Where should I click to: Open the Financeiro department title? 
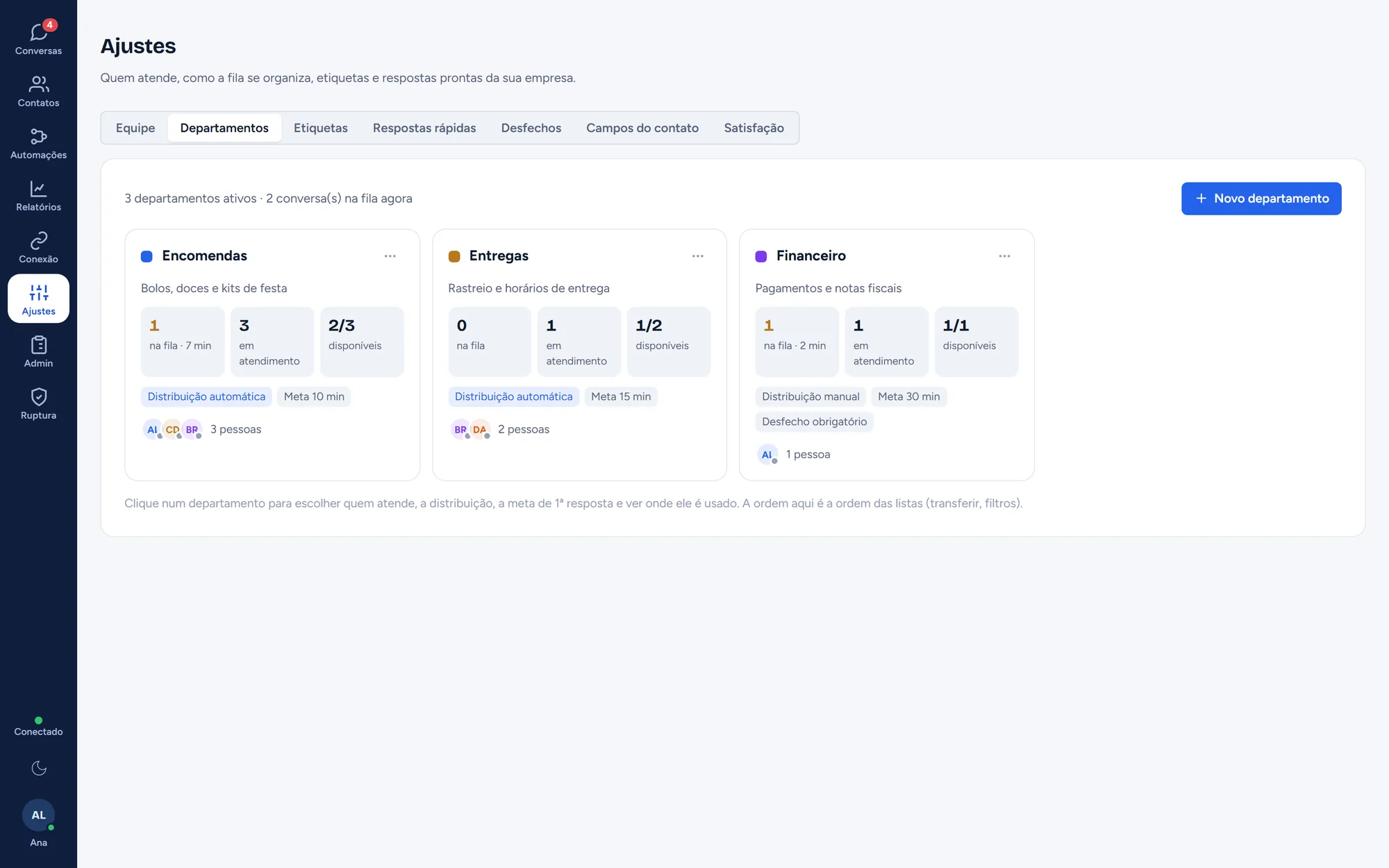(x=811, y=256)
